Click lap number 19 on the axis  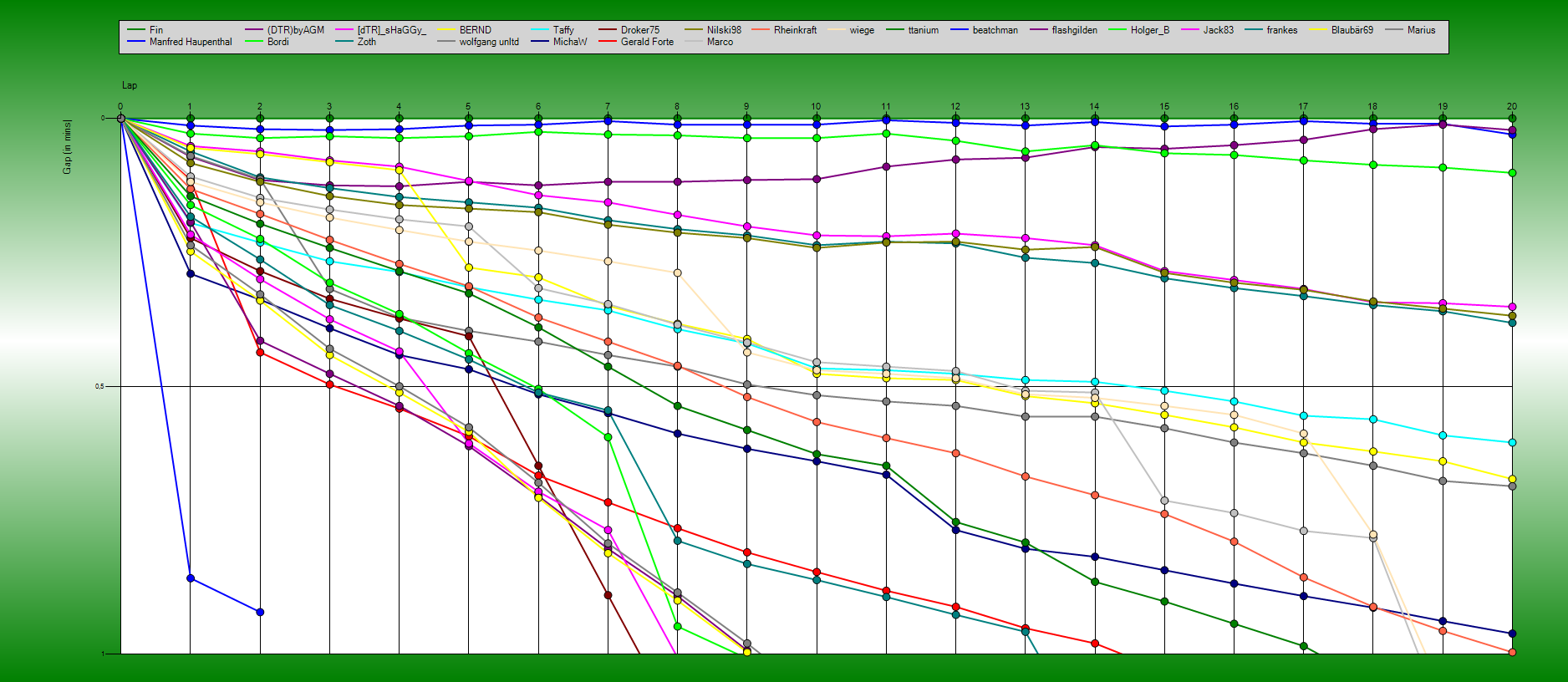coord(1443,107)
